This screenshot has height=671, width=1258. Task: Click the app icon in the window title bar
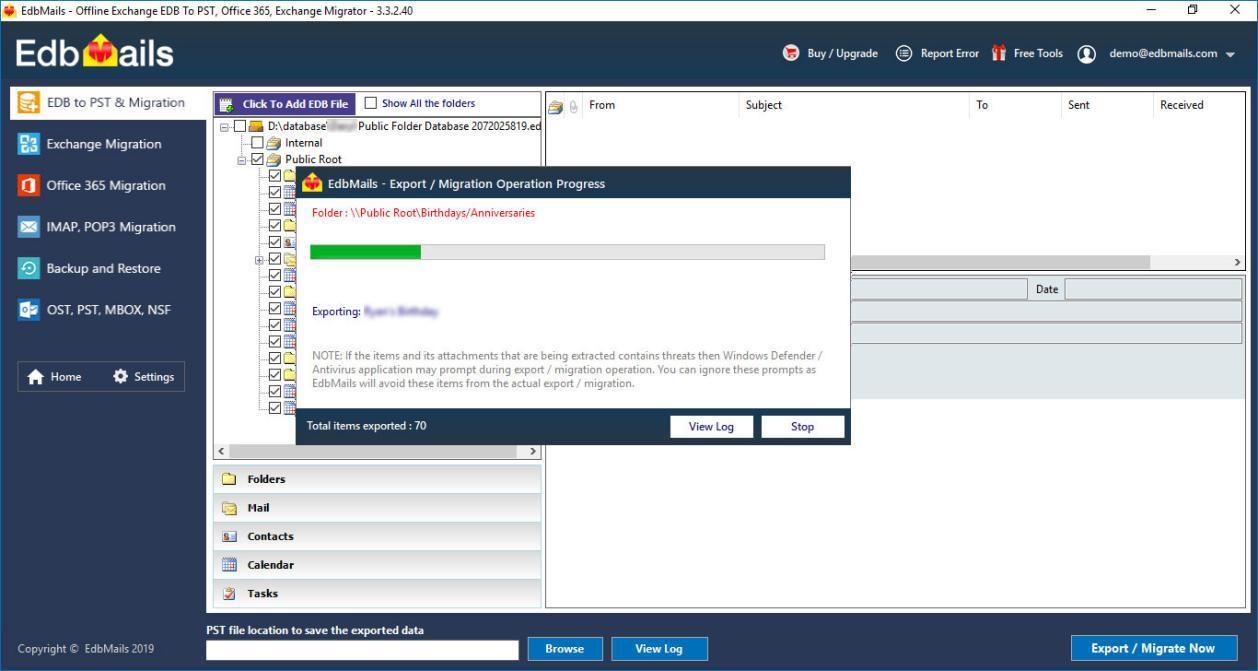[10, 10]
